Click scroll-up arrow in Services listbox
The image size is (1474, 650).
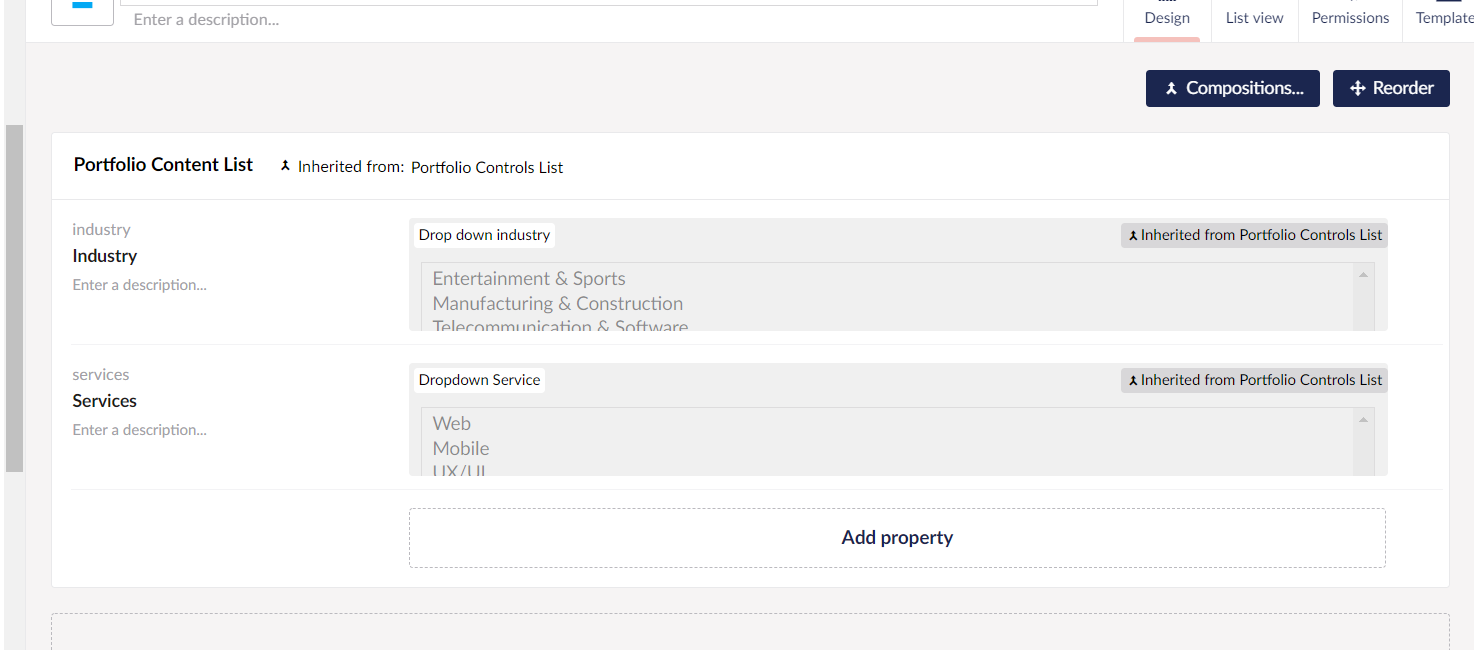pos(1363,419)
